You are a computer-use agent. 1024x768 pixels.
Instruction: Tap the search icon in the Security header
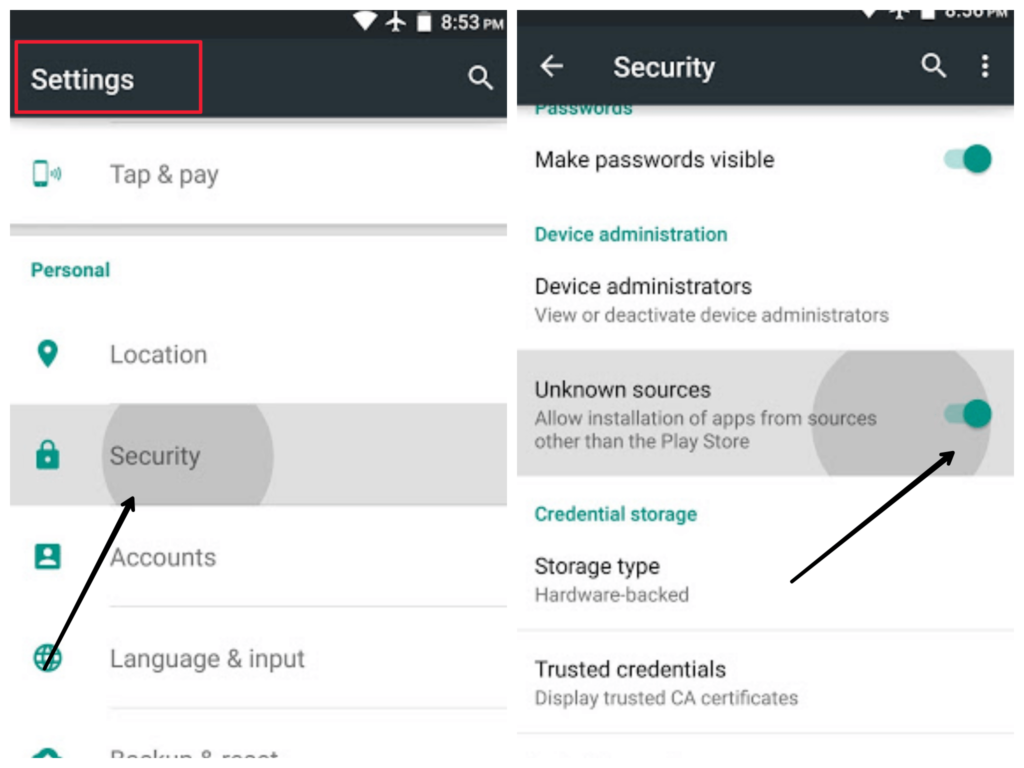(x=933, y=65)
